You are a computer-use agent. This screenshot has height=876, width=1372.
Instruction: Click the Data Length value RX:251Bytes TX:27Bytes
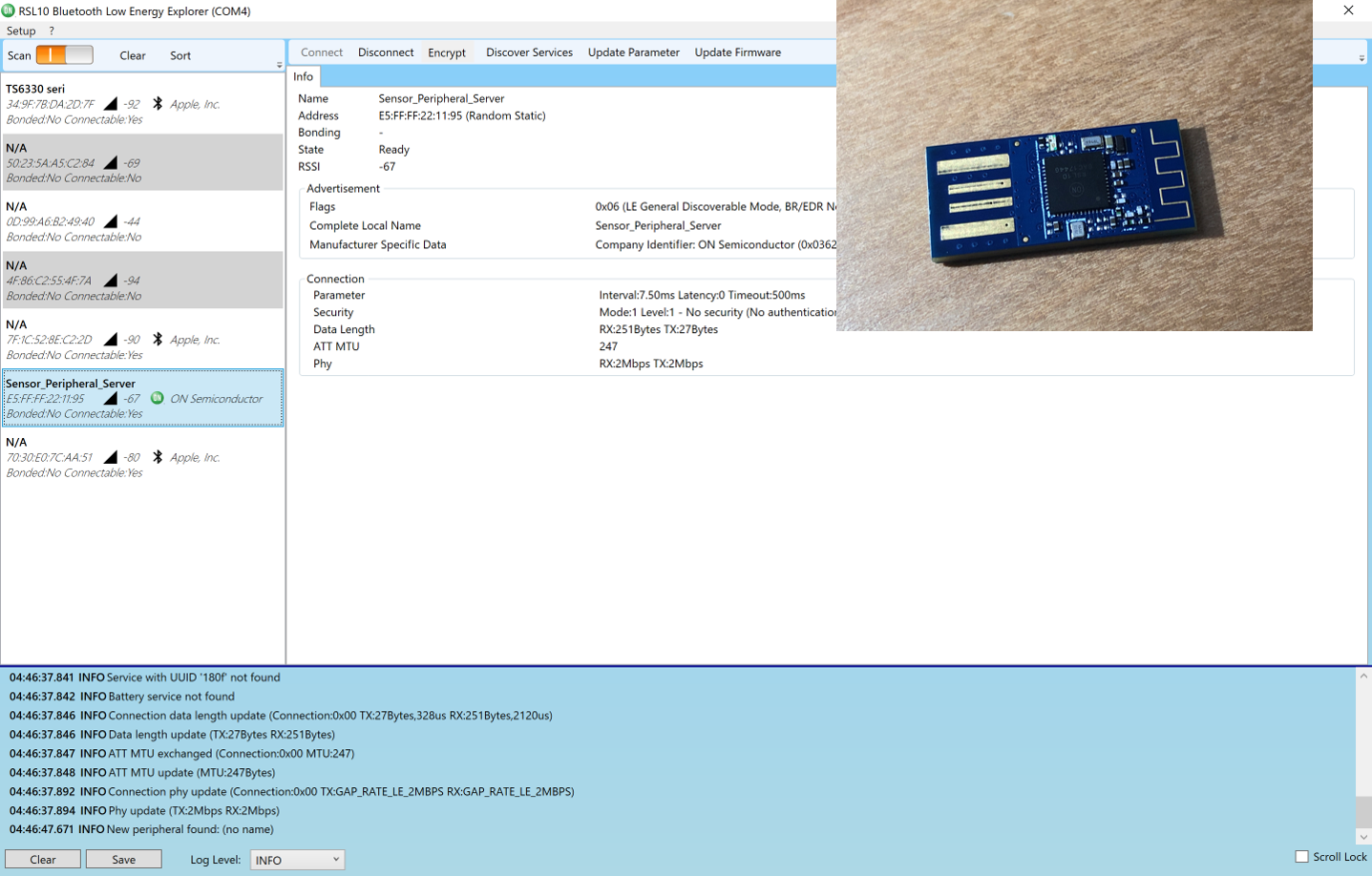click(659, 329)
